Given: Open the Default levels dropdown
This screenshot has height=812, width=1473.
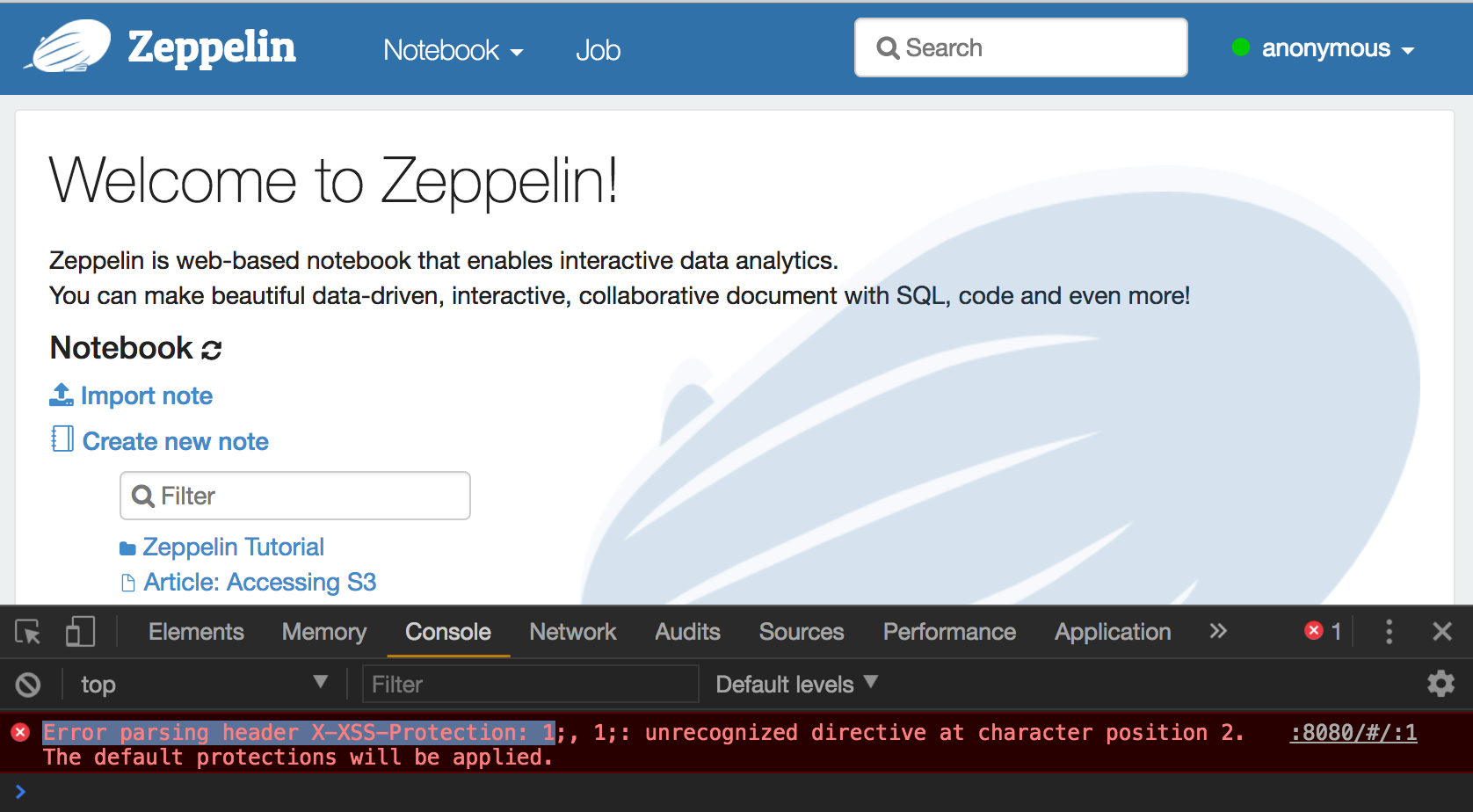Looking at the screenshot, I should coord(797,684).
